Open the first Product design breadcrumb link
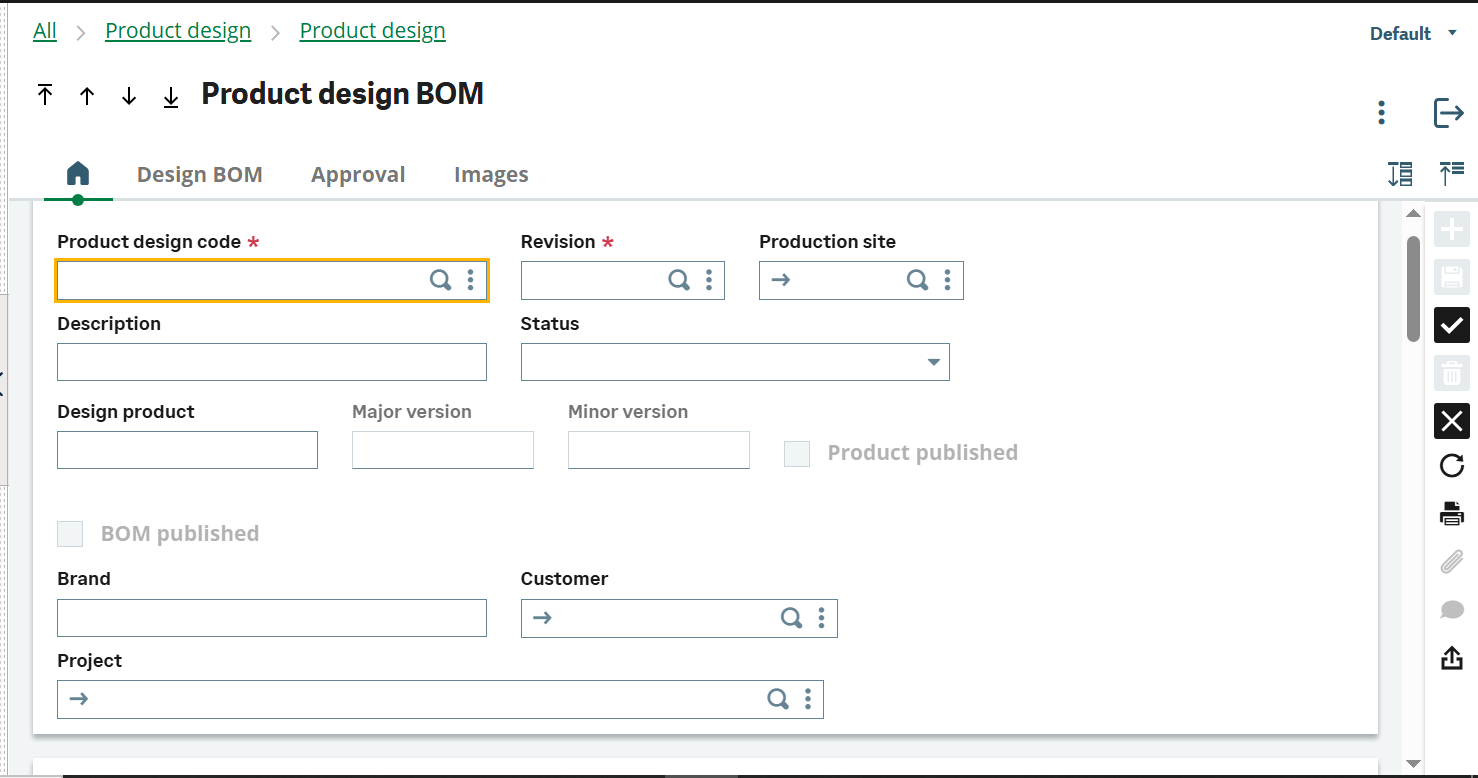Viewport: 1478px width, 778px height. (178, 31)
